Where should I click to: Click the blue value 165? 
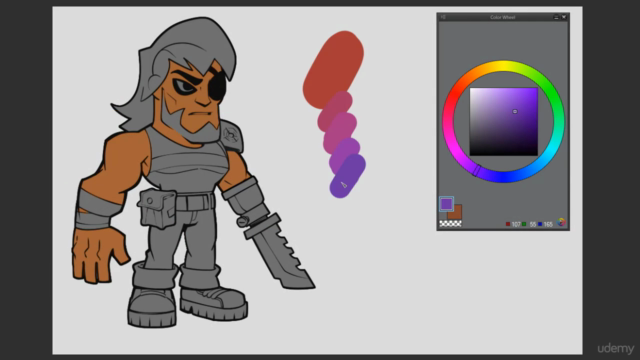pyautogui.click(x=548, y=224)
